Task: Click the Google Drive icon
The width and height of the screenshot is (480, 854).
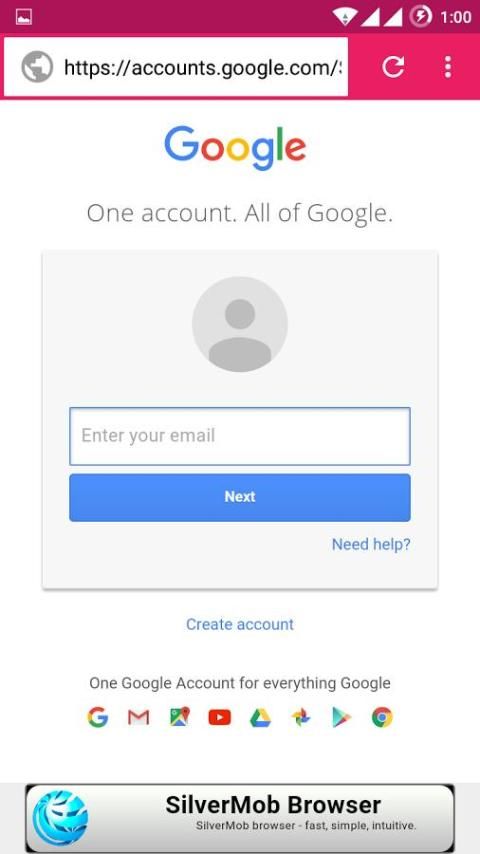Action: [x=260, y=718]
